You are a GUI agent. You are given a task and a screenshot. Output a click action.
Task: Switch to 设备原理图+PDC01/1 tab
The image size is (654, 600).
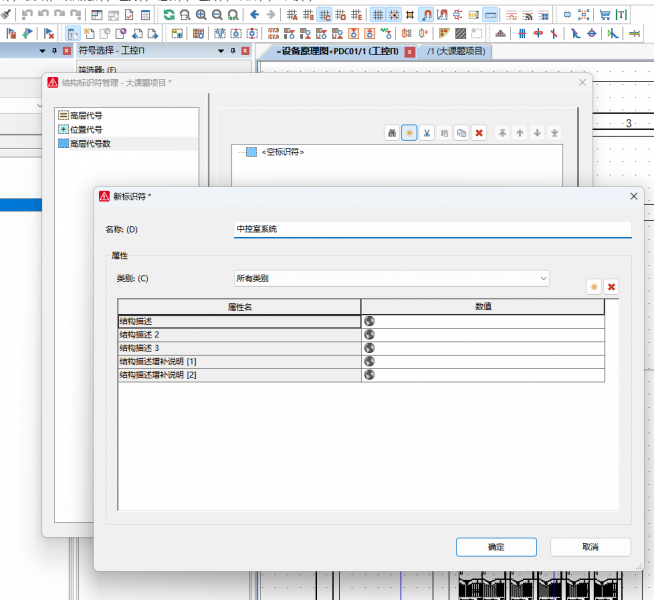click(337, 52)
